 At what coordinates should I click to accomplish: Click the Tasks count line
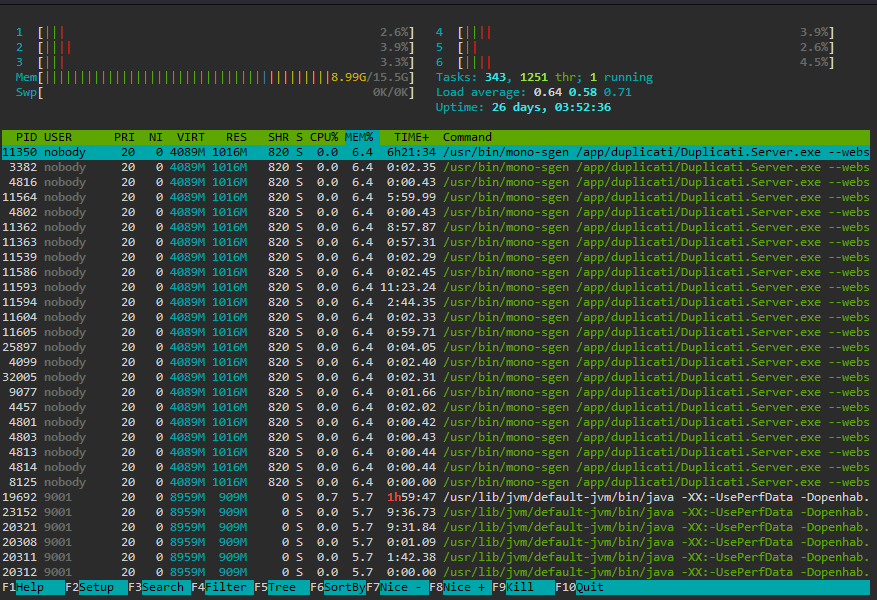[544, 77]
